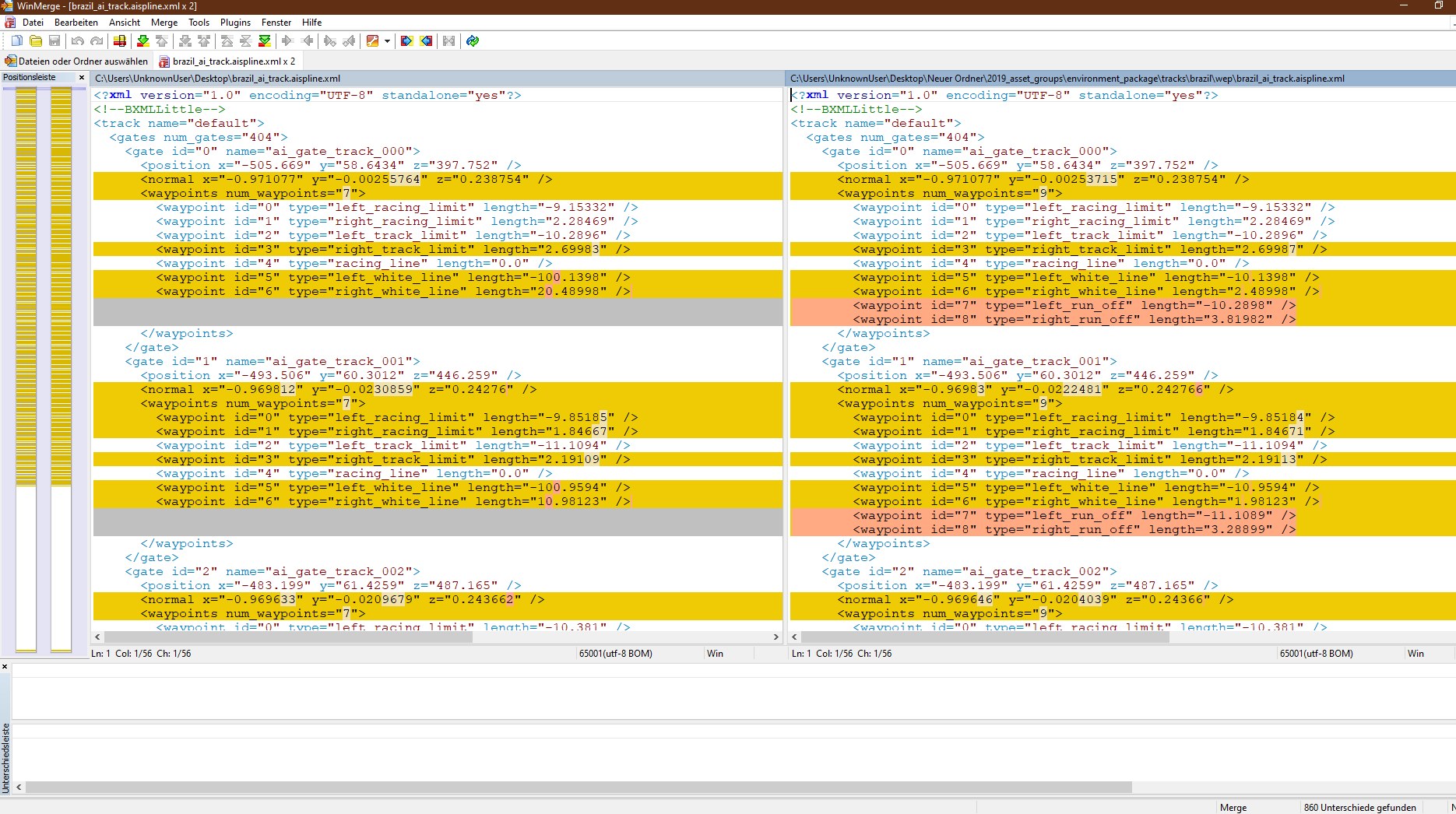Click the Unterschiedsleiste horizontal scrollbar thumb
1456x814 pixels.
(579, 788)
